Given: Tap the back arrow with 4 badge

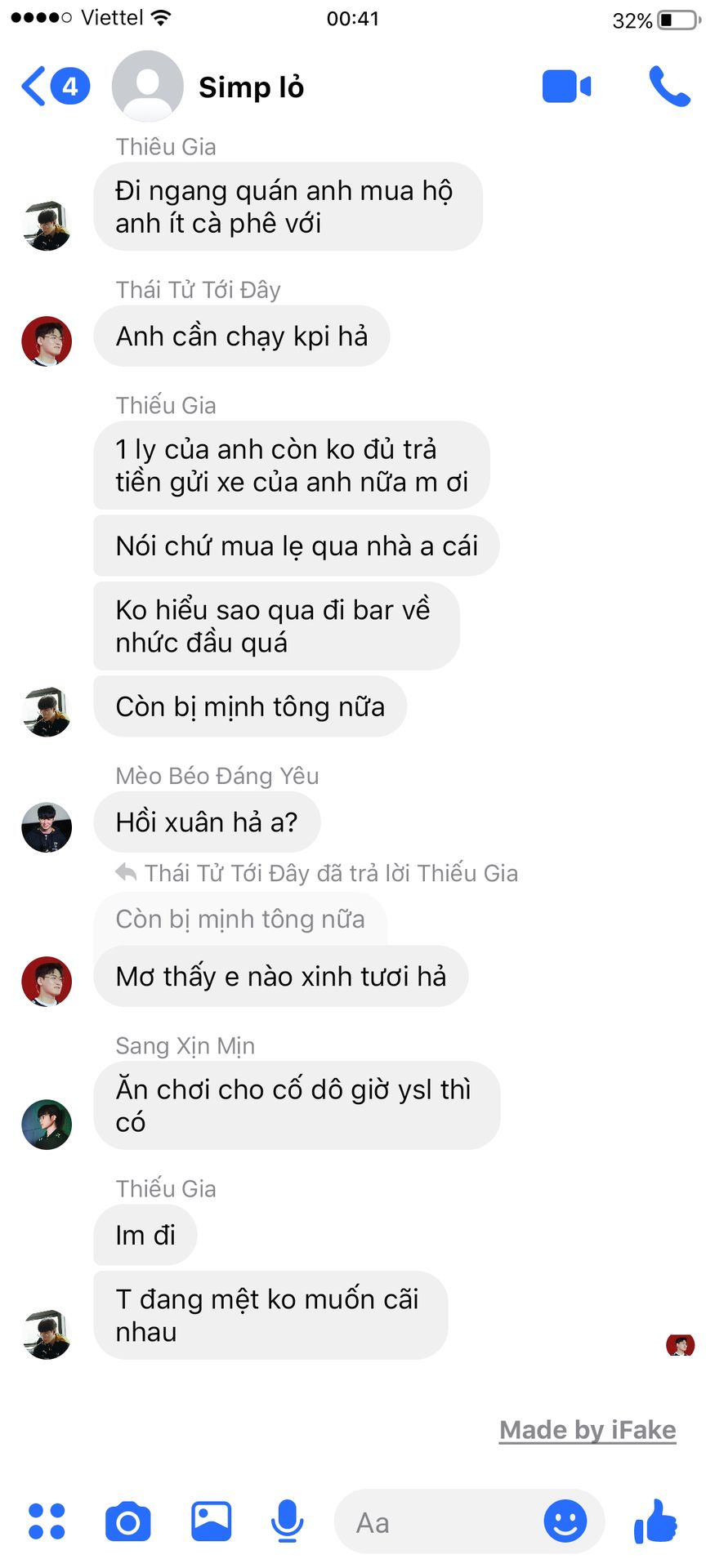Looking at the screenshot, I should tap(56, 87).
